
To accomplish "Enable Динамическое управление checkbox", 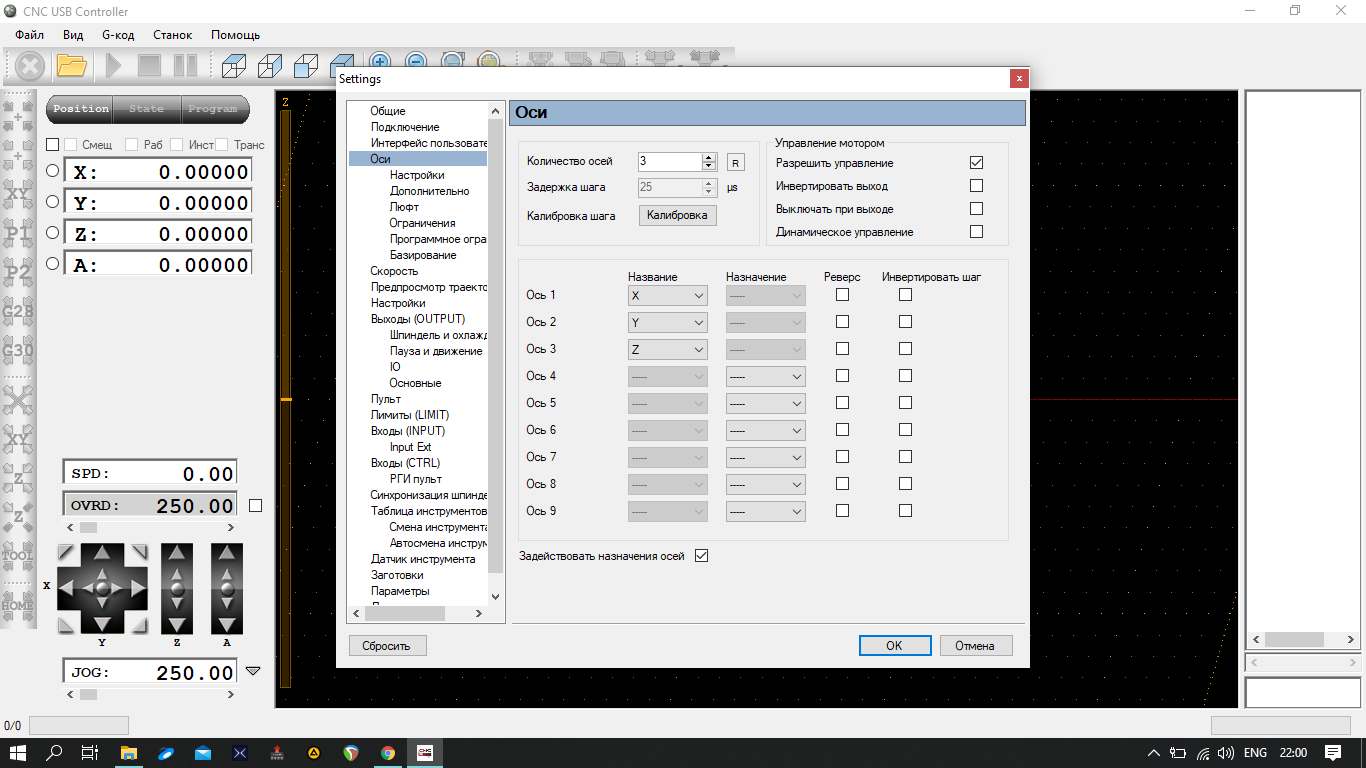I will click(977, 231).
